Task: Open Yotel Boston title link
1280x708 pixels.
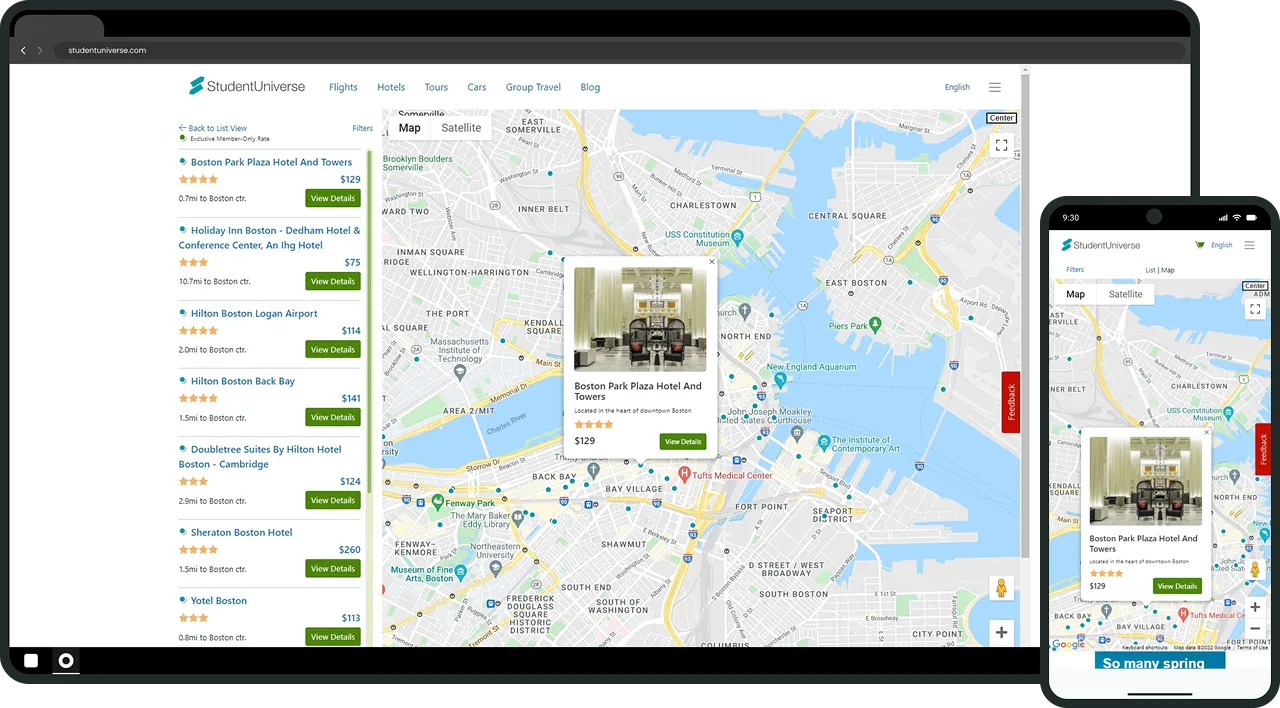Action: point(218,600)
